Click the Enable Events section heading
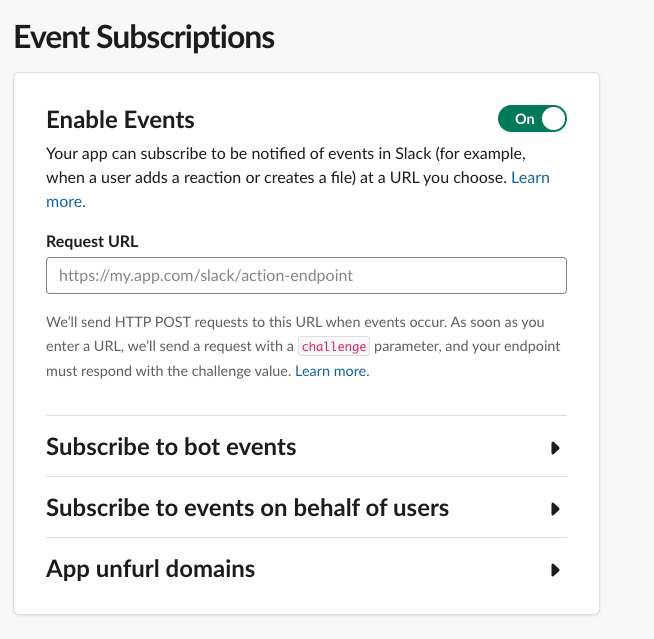Image resolution: width=654 pixels, height=639 pixels. [120, 120]
